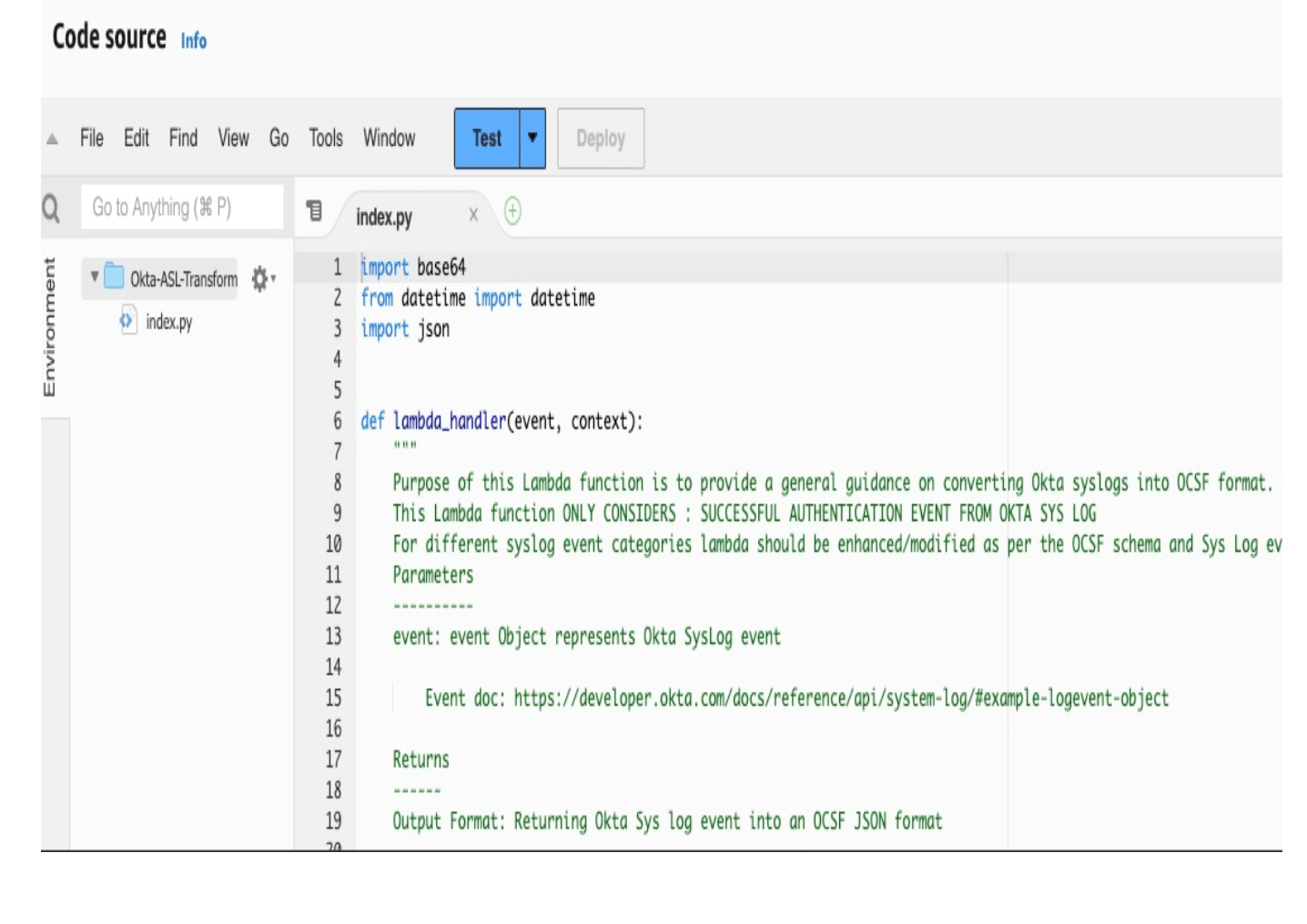Click the index.py file icon in tree

[127, 321]
